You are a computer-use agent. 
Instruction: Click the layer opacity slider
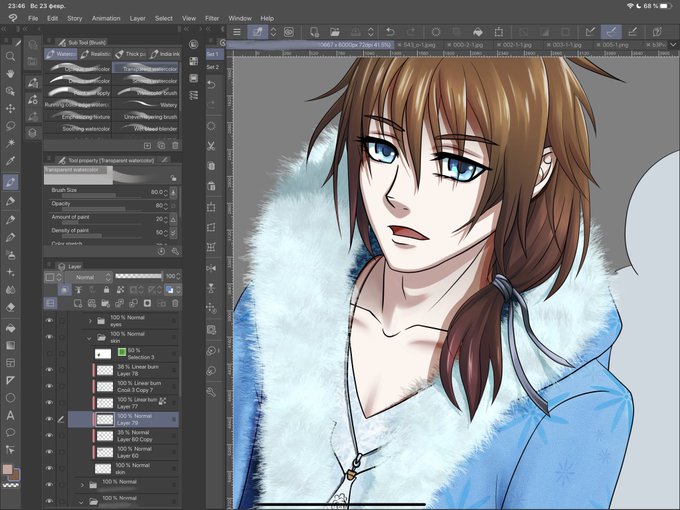pos(139,276)
